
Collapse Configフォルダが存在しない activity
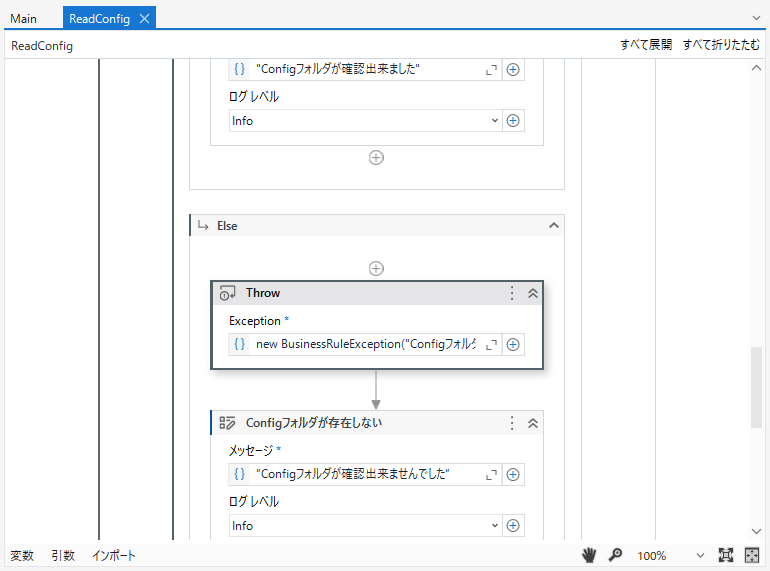(533, 423)
